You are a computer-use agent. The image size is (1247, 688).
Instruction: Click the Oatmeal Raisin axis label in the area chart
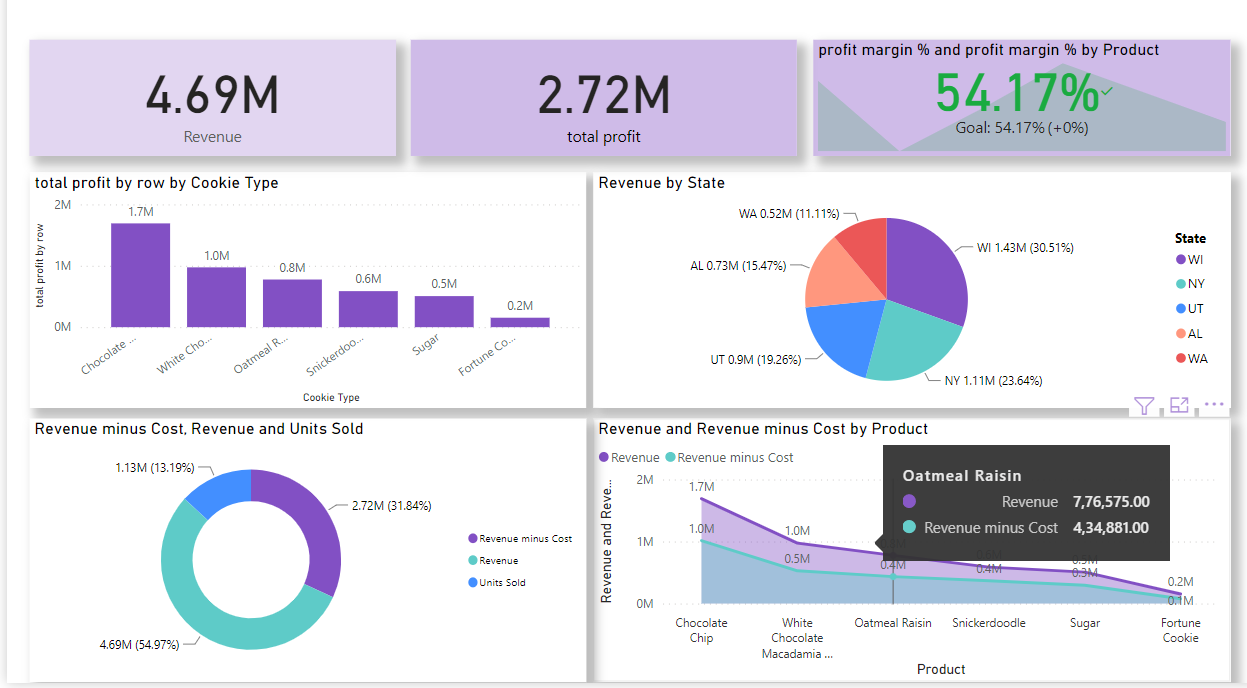point(893,623)
